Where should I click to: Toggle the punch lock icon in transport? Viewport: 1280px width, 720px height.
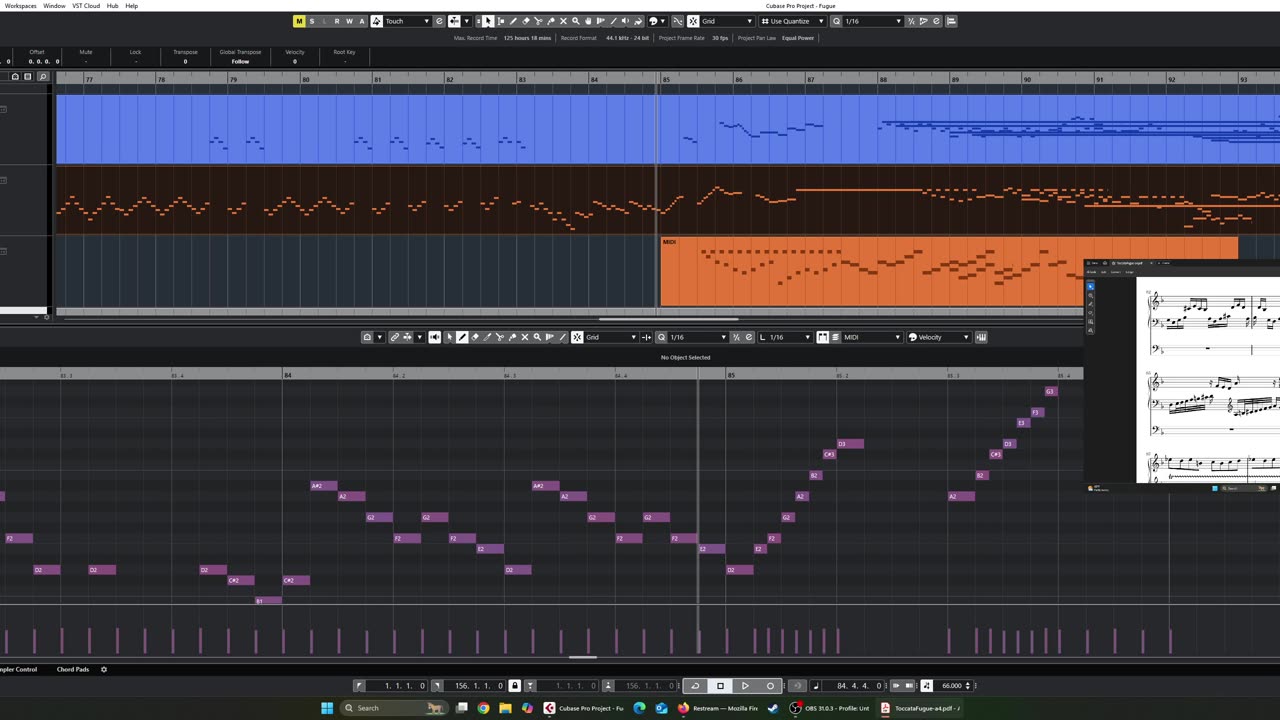[x=514, y=686]
